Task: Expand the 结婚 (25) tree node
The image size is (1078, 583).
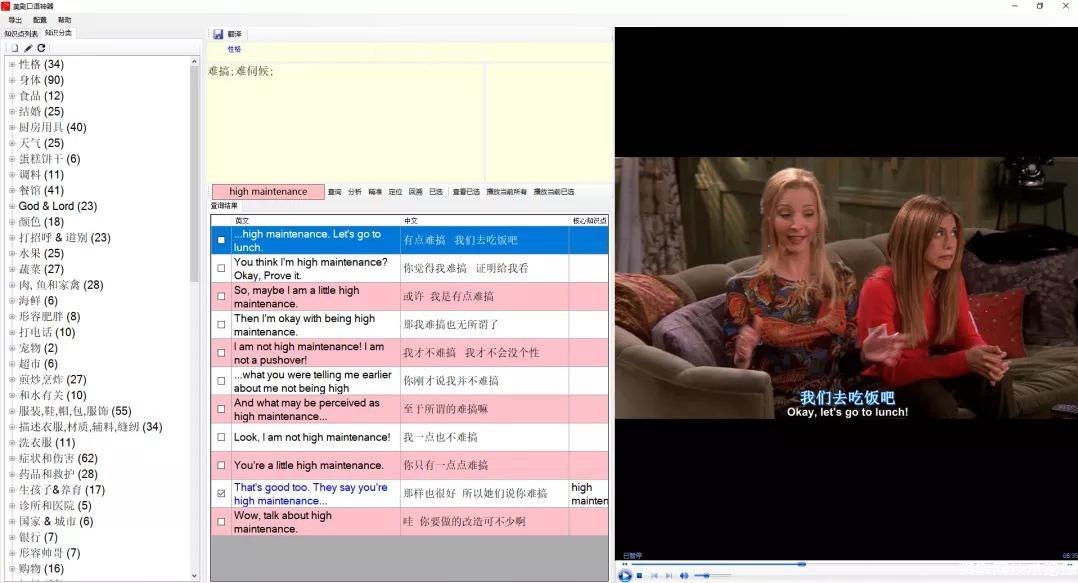Action: (x=12, y=112)
